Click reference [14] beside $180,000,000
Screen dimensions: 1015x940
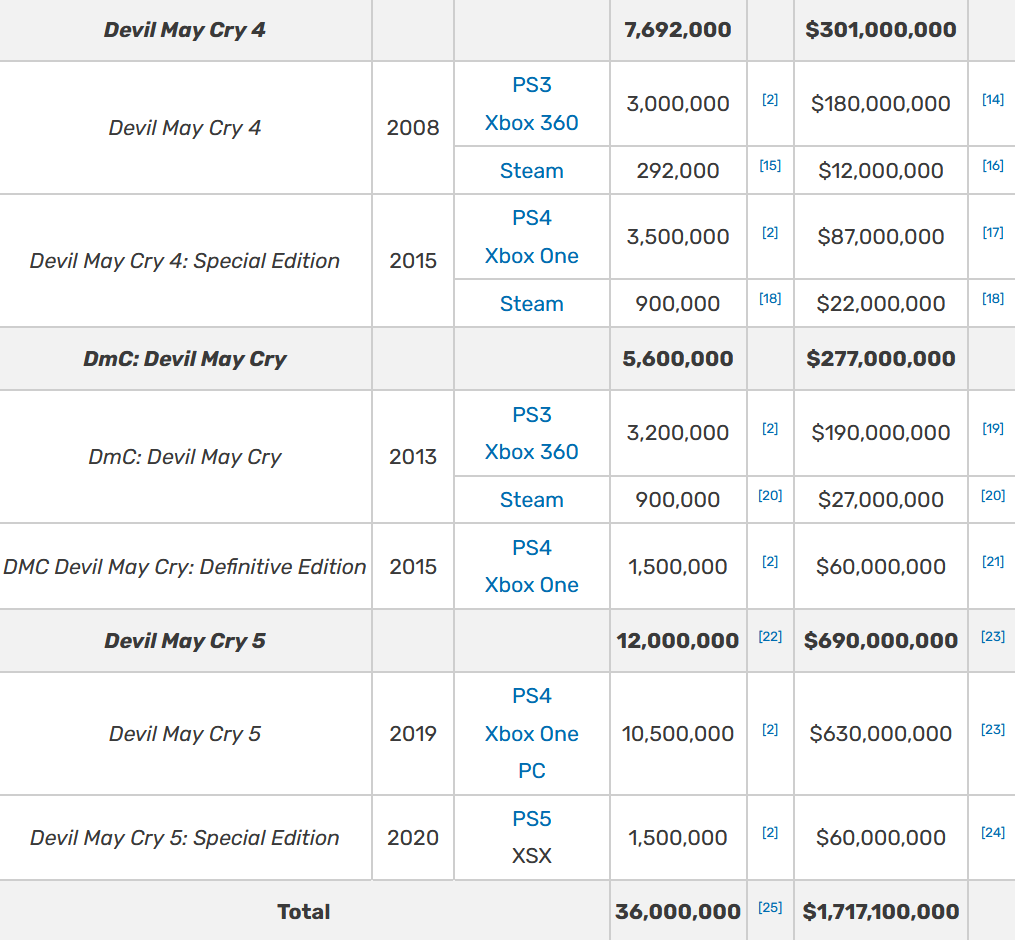[992, 99]
